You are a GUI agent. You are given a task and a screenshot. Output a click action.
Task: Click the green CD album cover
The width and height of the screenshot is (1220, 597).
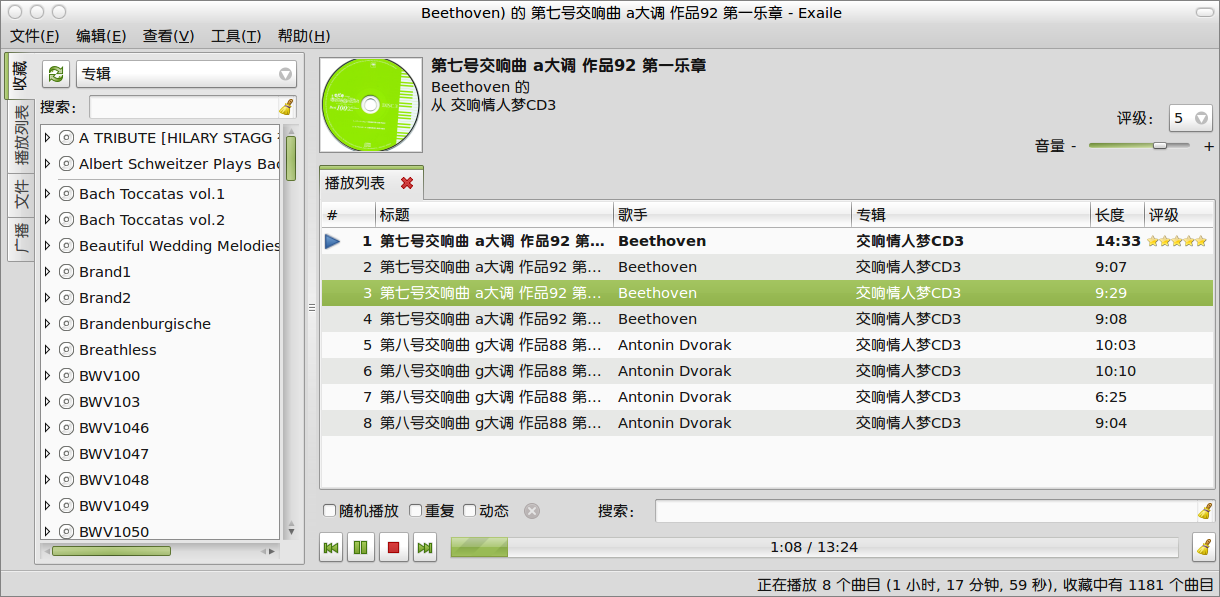369,105
